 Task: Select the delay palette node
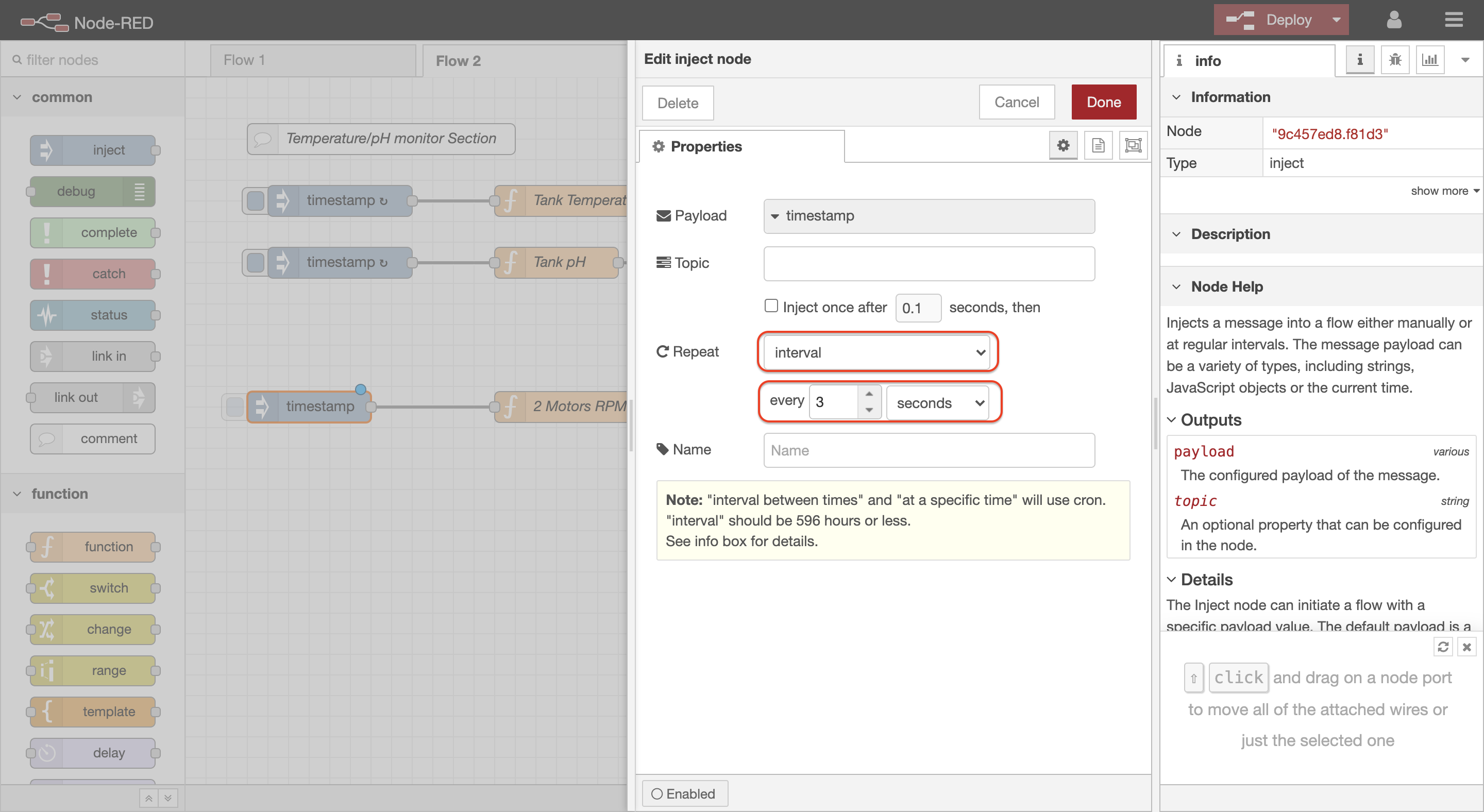click(93, 753)
